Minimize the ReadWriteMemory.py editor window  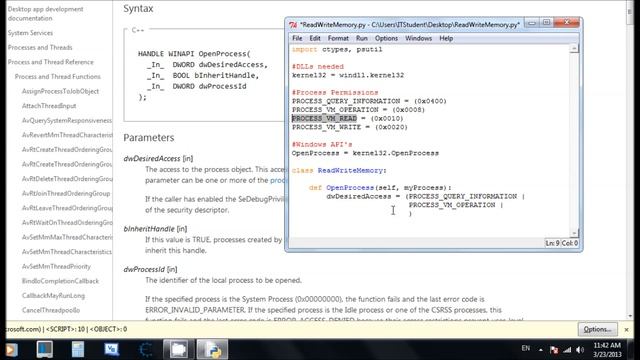point(531,23)
